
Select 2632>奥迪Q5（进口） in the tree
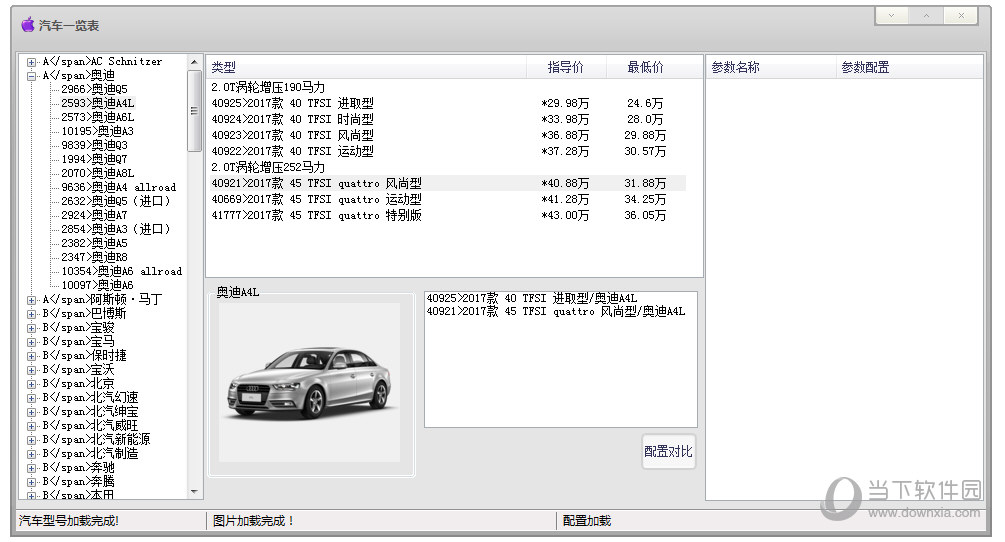tap(116, 201)
